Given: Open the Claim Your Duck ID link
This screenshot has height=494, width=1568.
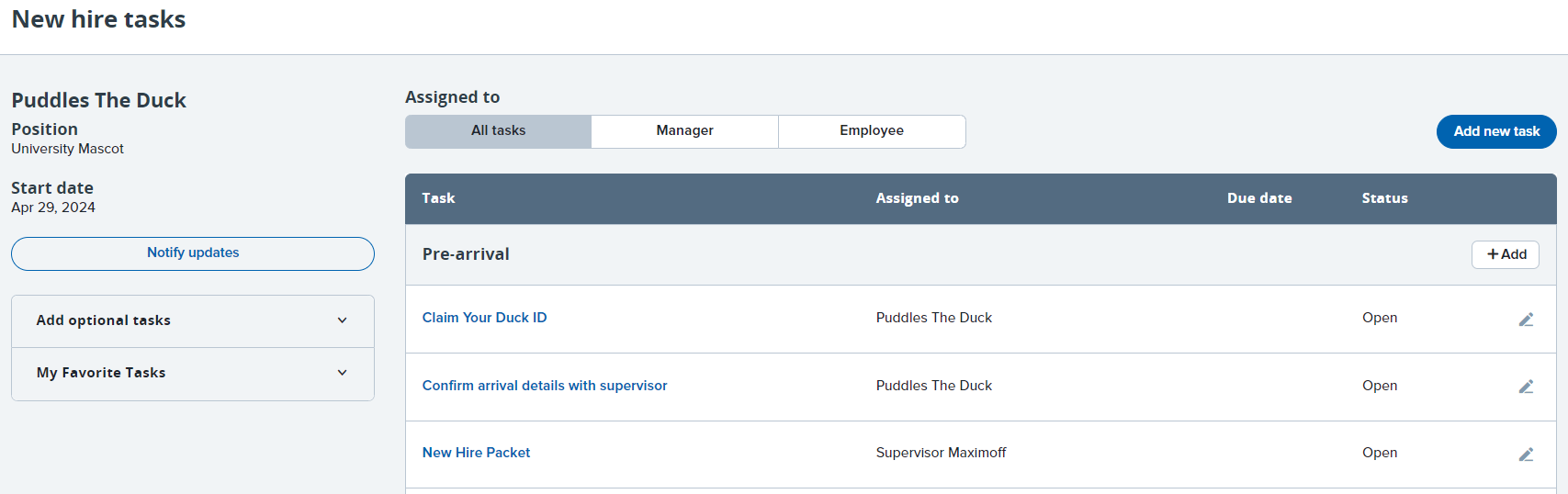Looking at the screenshot, I should [x=484, y=318].
